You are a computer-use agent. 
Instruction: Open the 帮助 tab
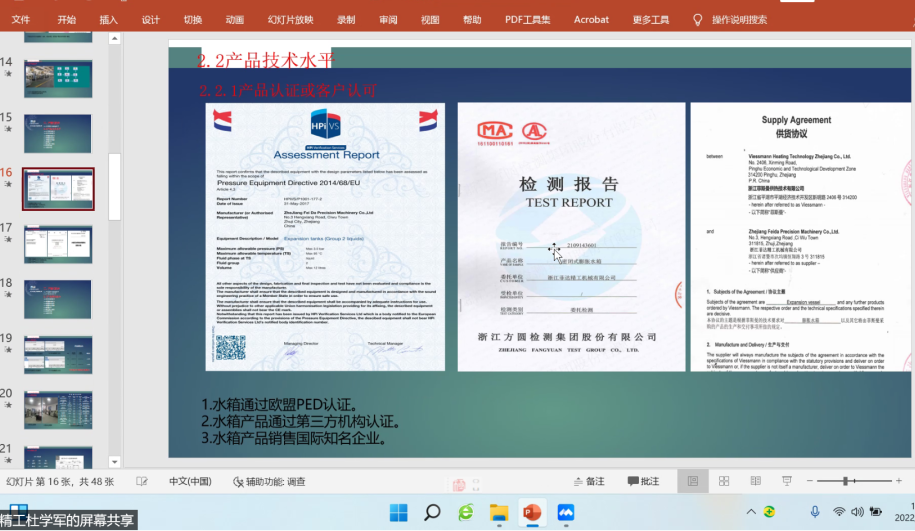pyautogui.click(x=472, y=20)
